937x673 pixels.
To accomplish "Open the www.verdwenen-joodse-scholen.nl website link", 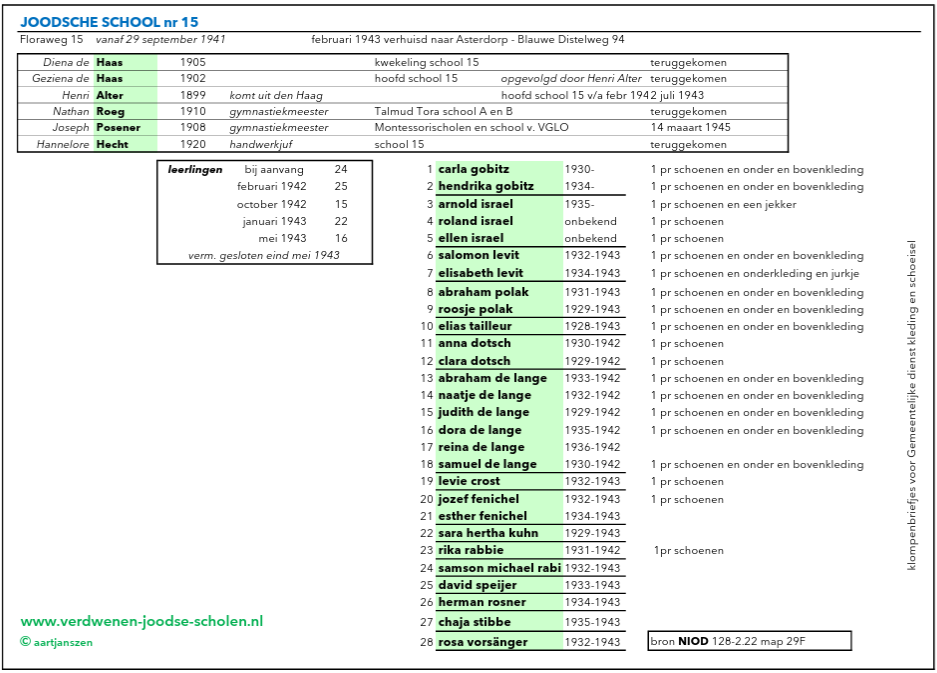I will [x=141, y=621].
